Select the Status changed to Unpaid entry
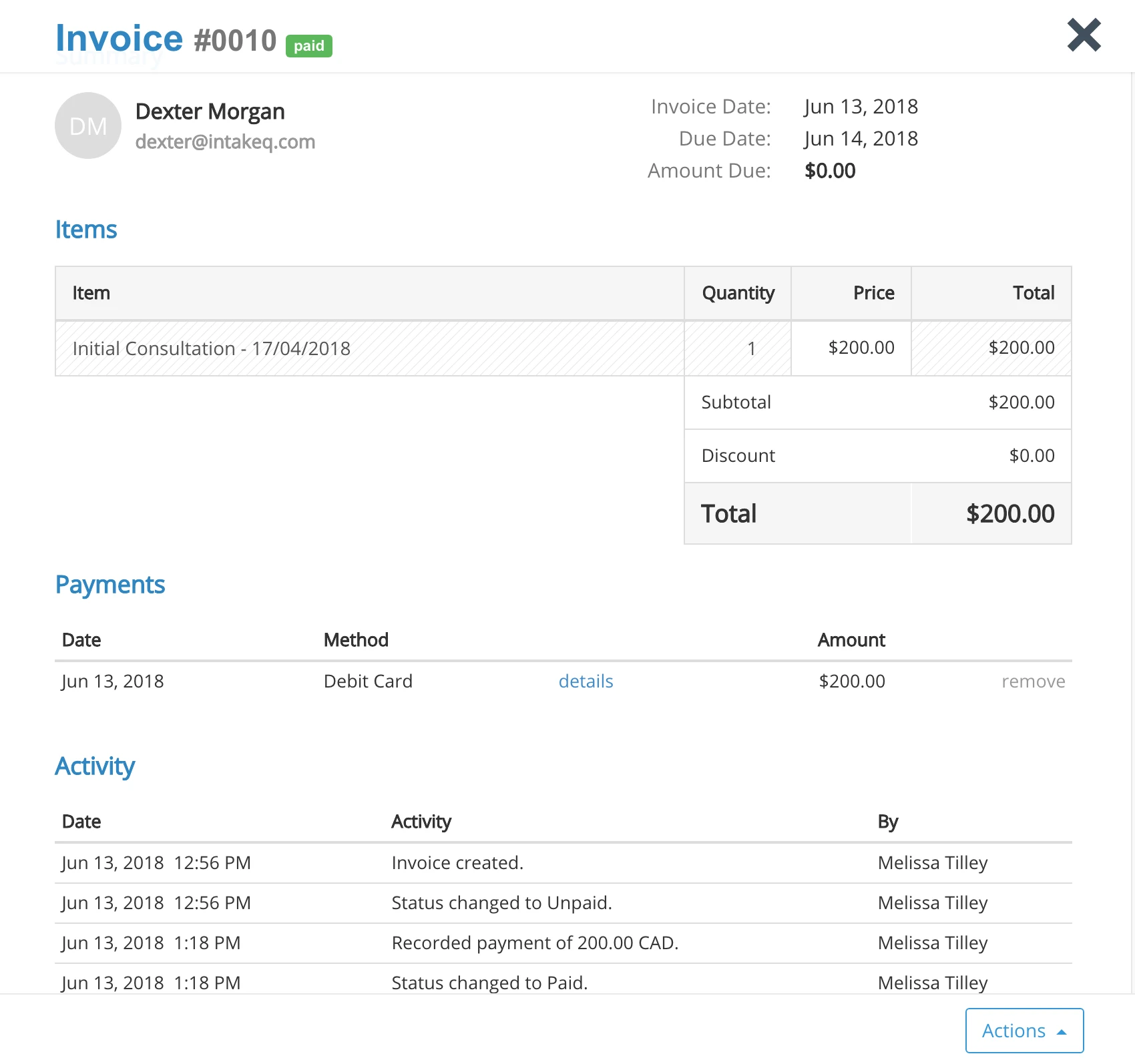The width and height of the screenshot is (1135, 1064). (x=501, y=903)
